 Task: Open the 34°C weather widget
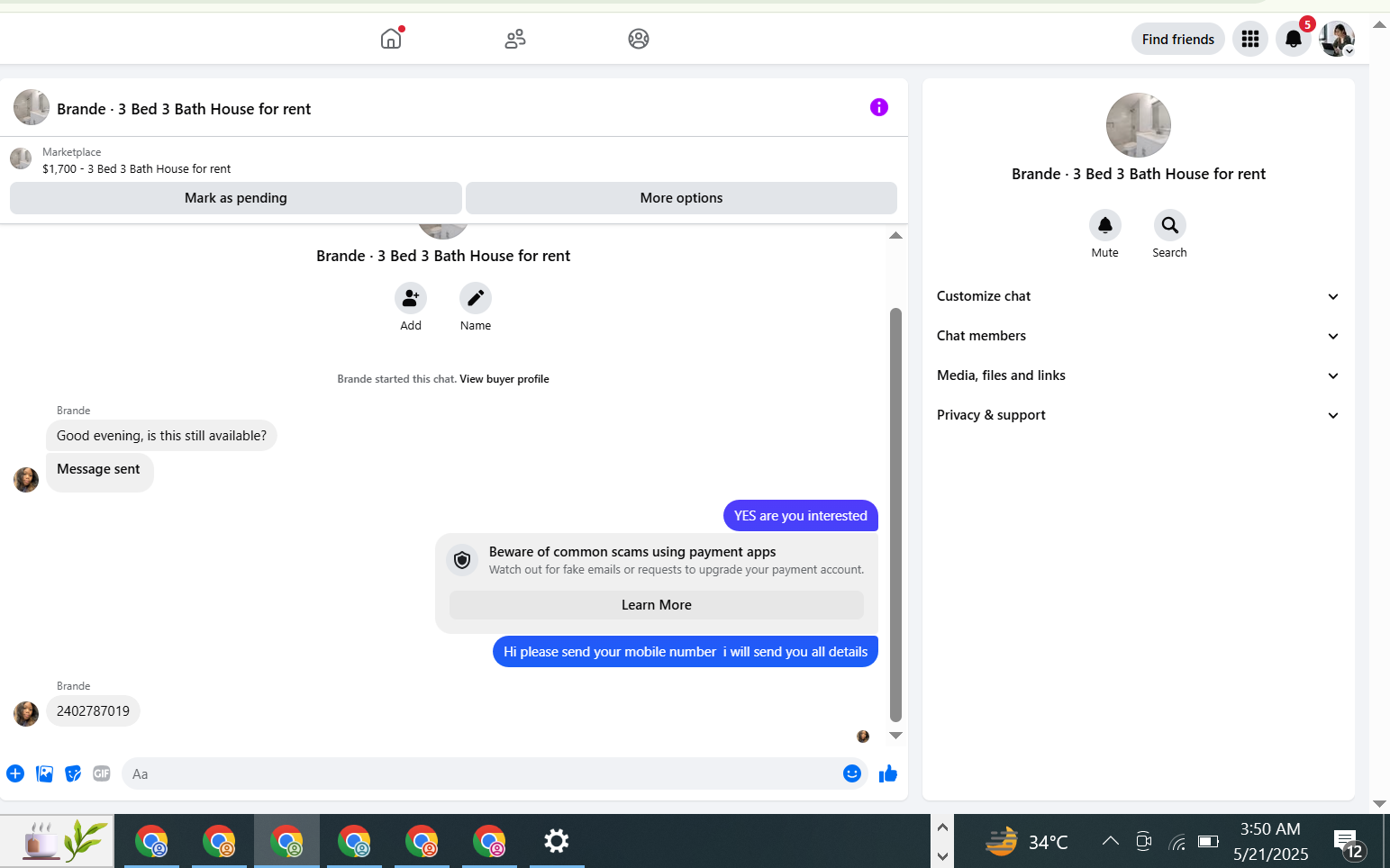(1026, 842)
